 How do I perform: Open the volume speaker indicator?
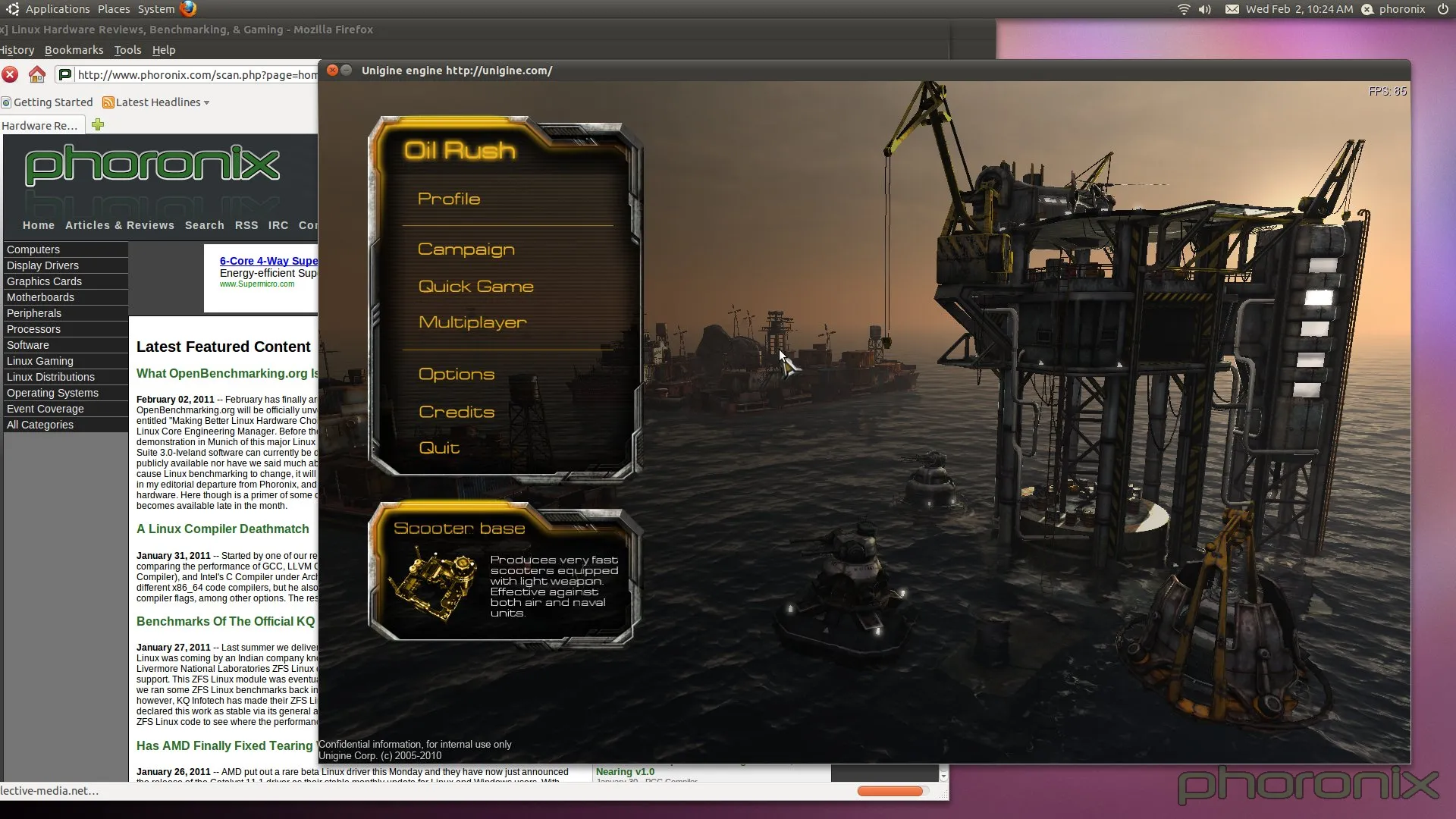[1204, 9]
